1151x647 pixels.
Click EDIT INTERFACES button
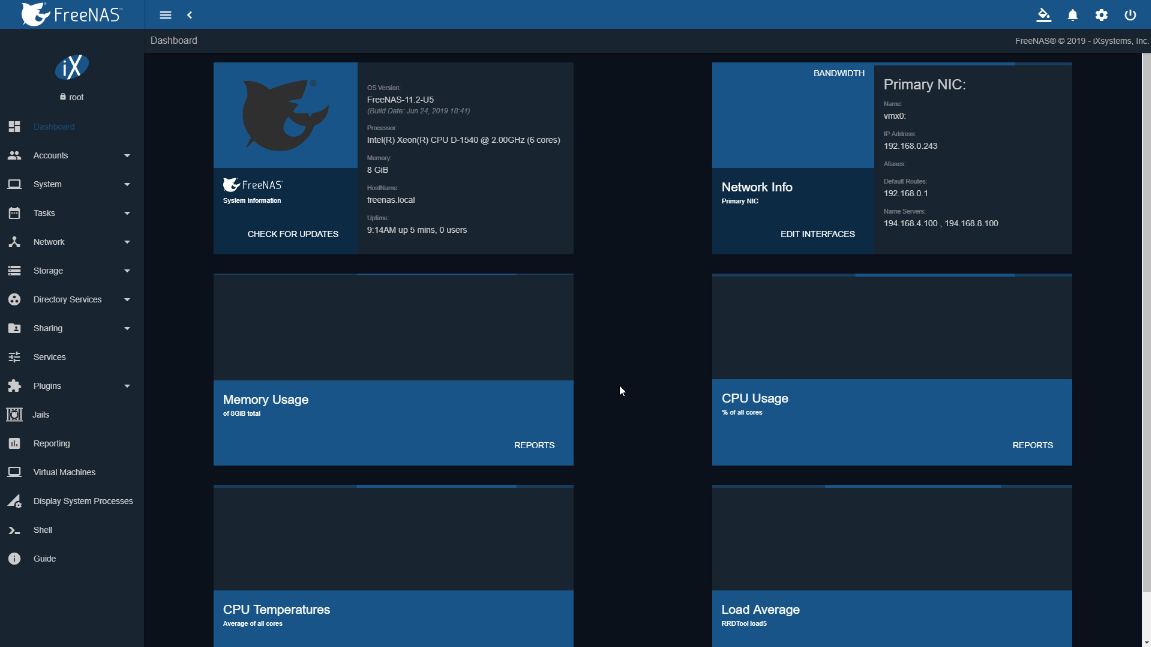(x=817, y=234)
